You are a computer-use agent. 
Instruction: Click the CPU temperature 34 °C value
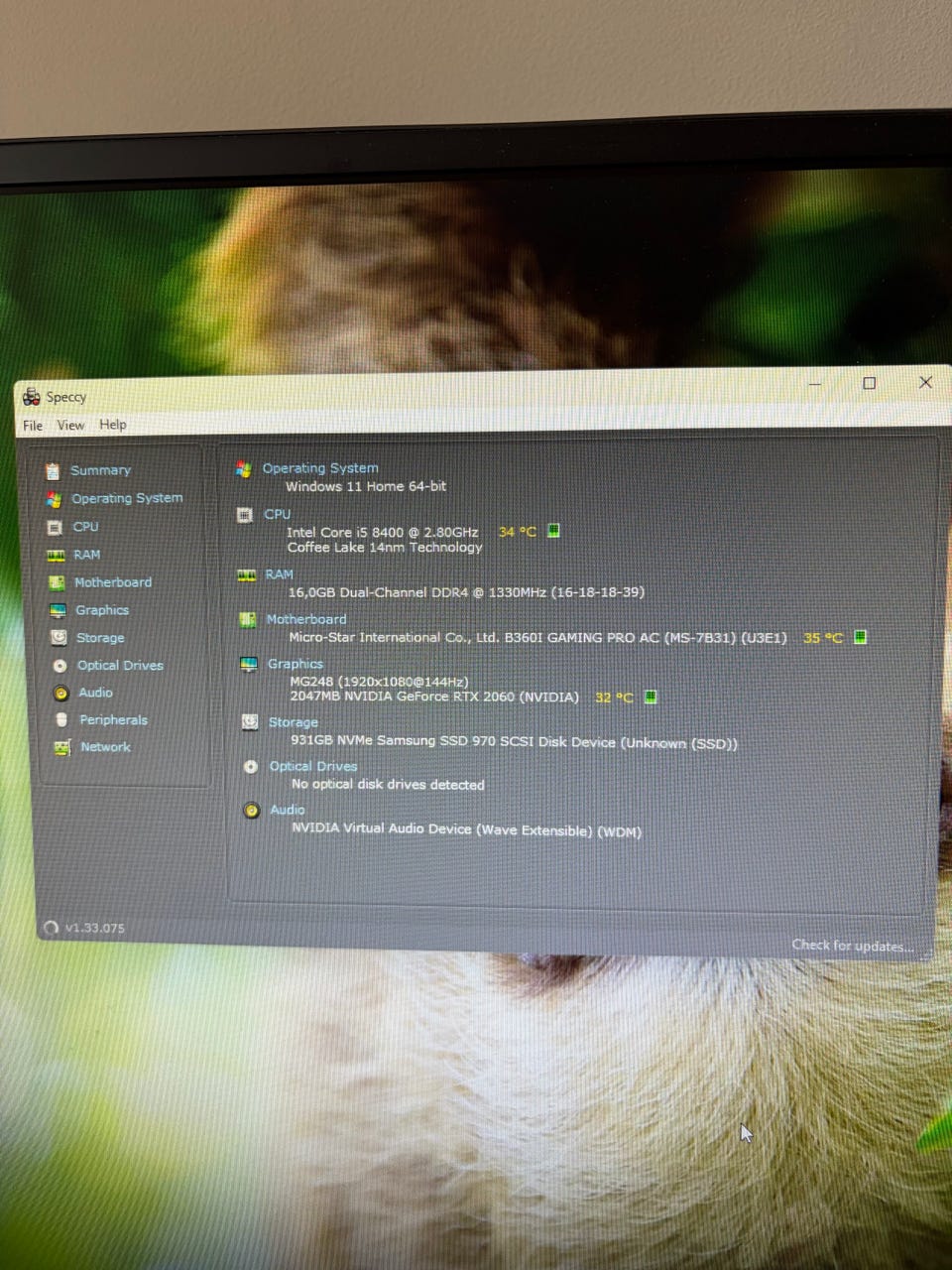517,532
